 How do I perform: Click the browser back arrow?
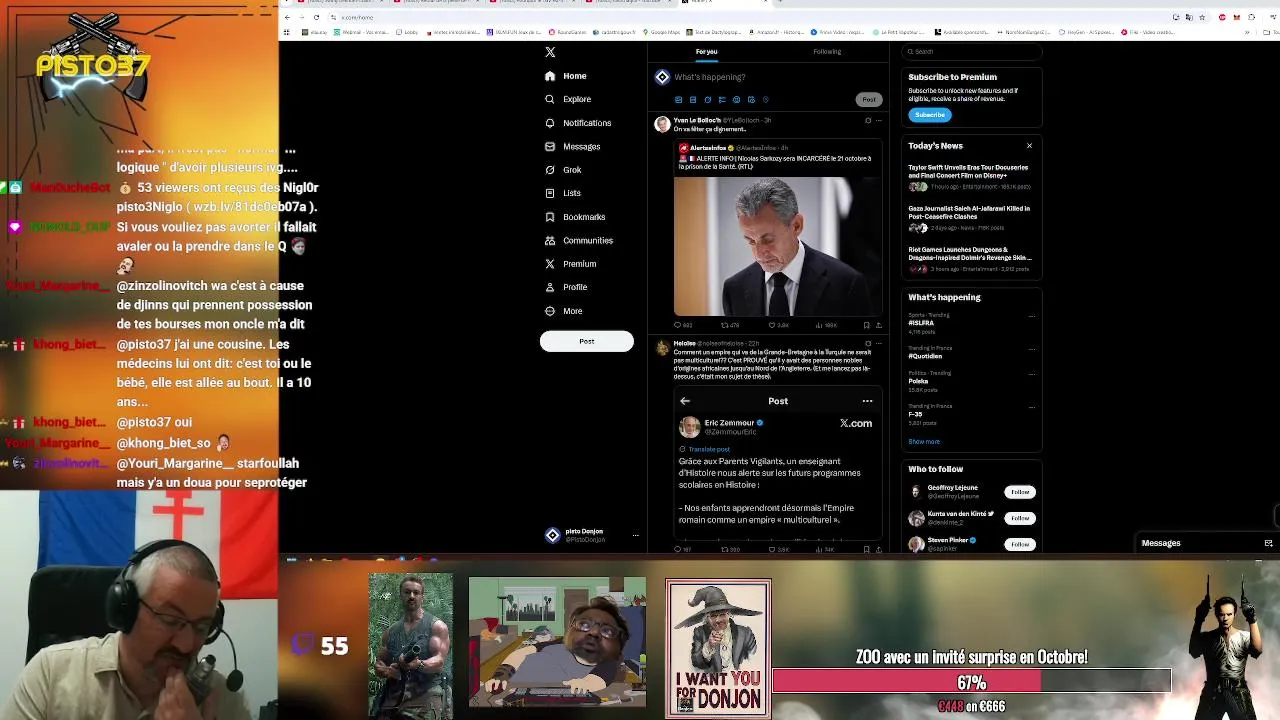click(x=288, y=17)
